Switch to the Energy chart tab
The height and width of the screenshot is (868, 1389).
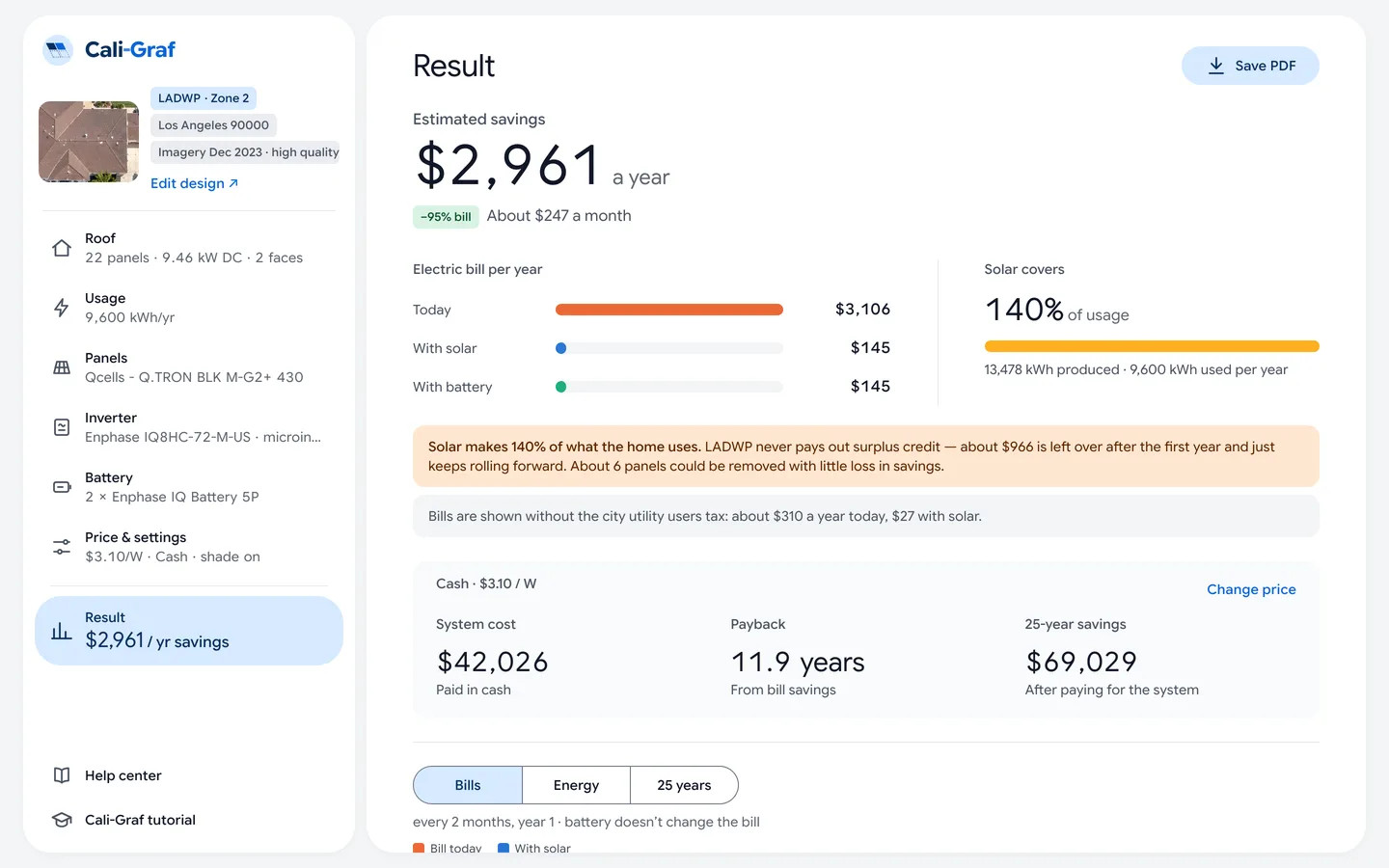pos(576,785)
